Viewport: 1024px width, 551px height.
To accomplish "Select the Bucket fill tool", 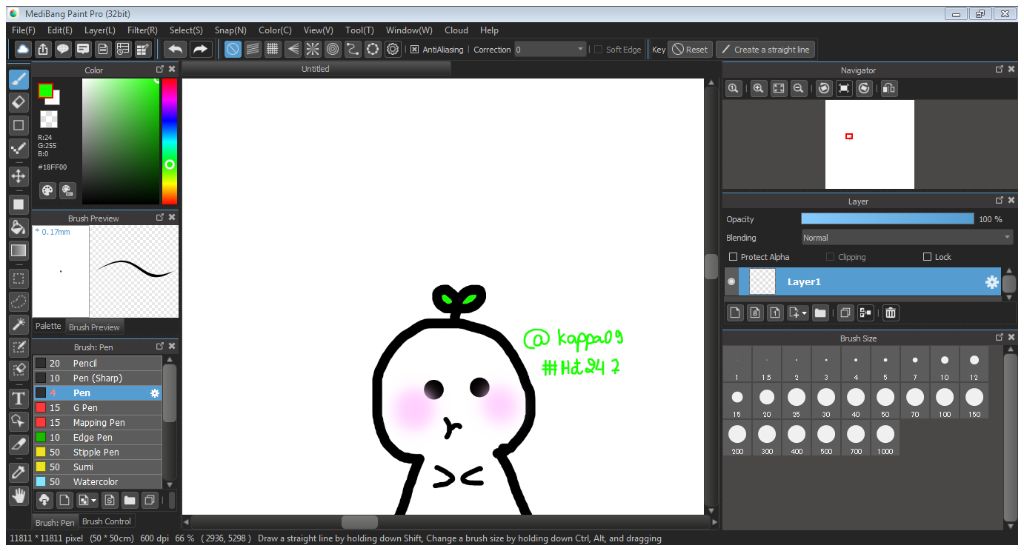I will point(18,227).
